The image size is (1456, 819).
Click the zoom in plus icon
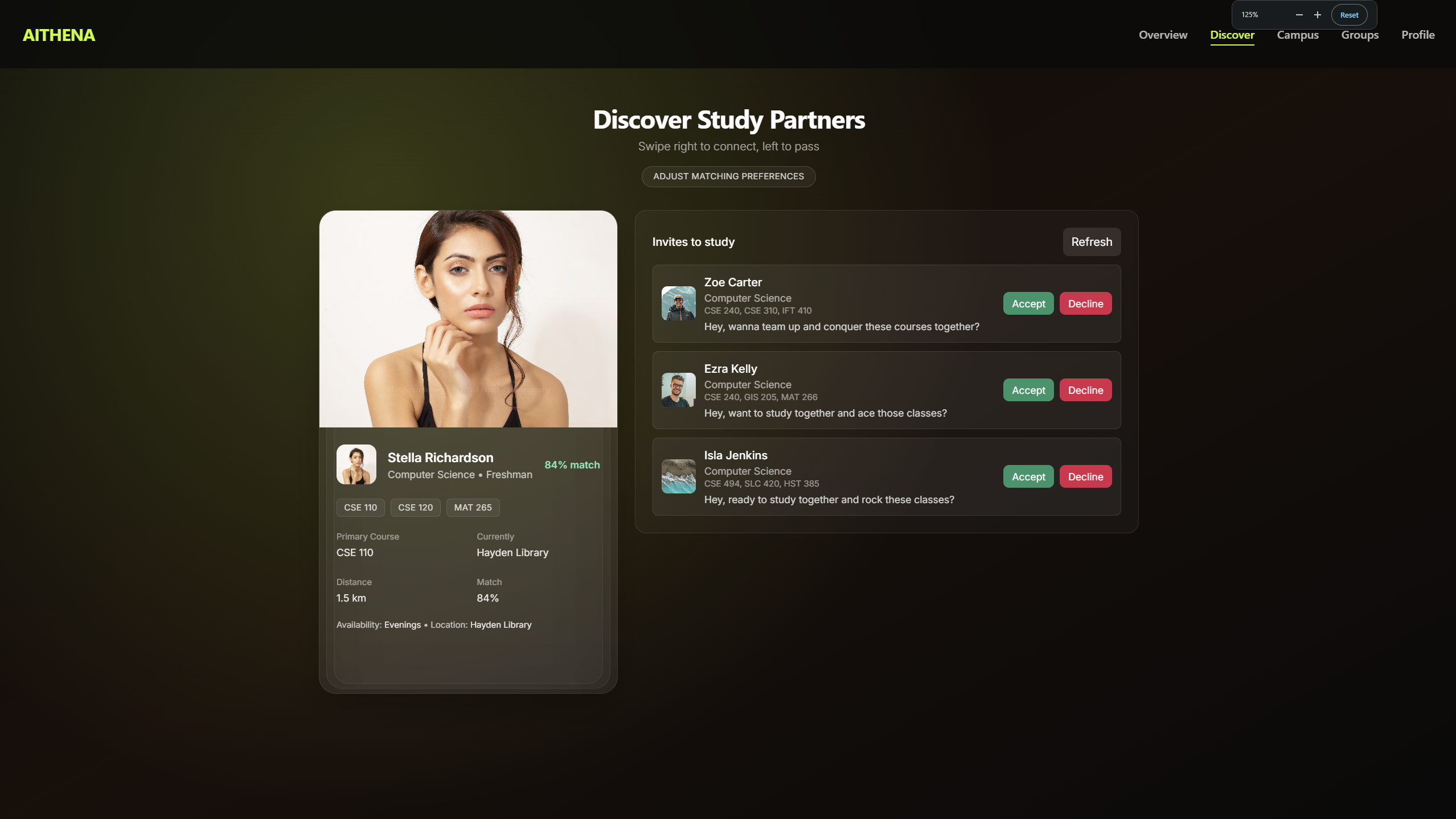1317,15
